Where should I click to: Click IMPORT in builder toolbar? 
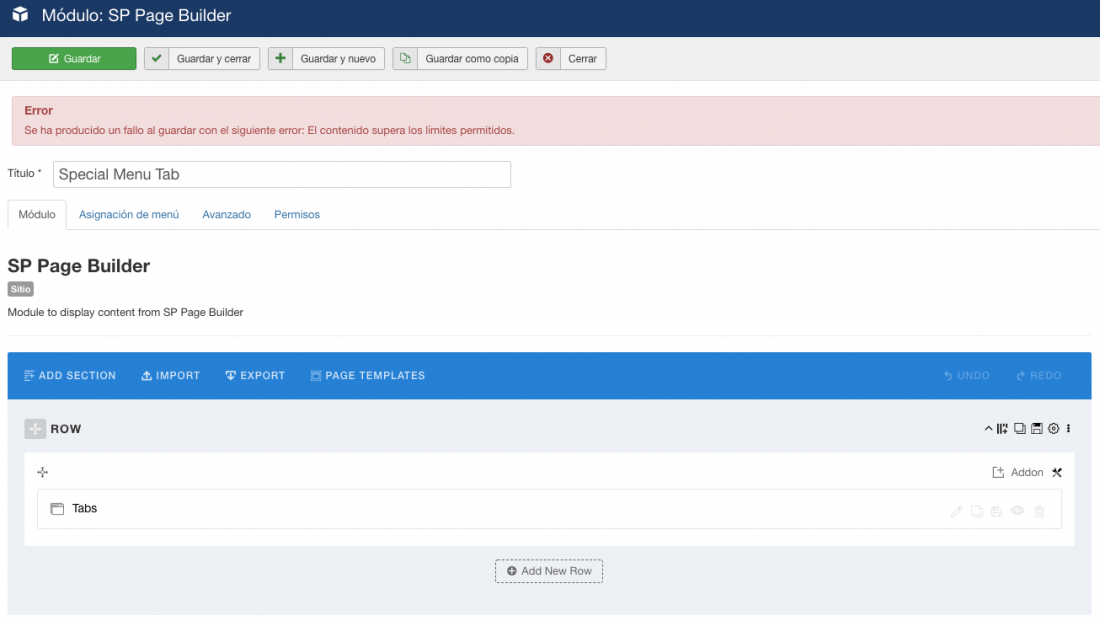coord(170,375)
